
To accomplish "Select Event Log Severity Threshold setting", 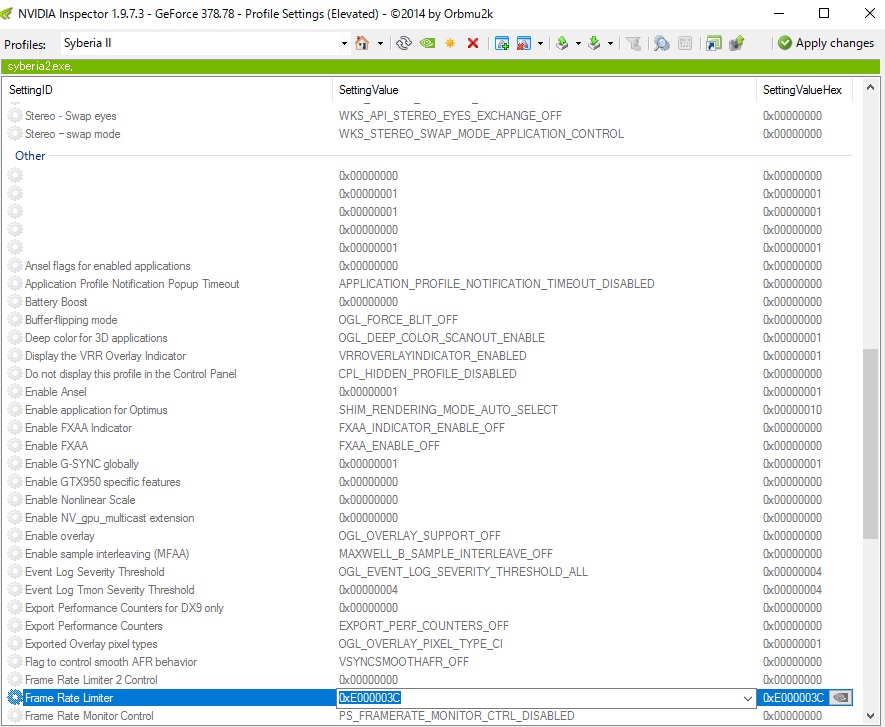I will pyautogui.click(x=95, y=573).
